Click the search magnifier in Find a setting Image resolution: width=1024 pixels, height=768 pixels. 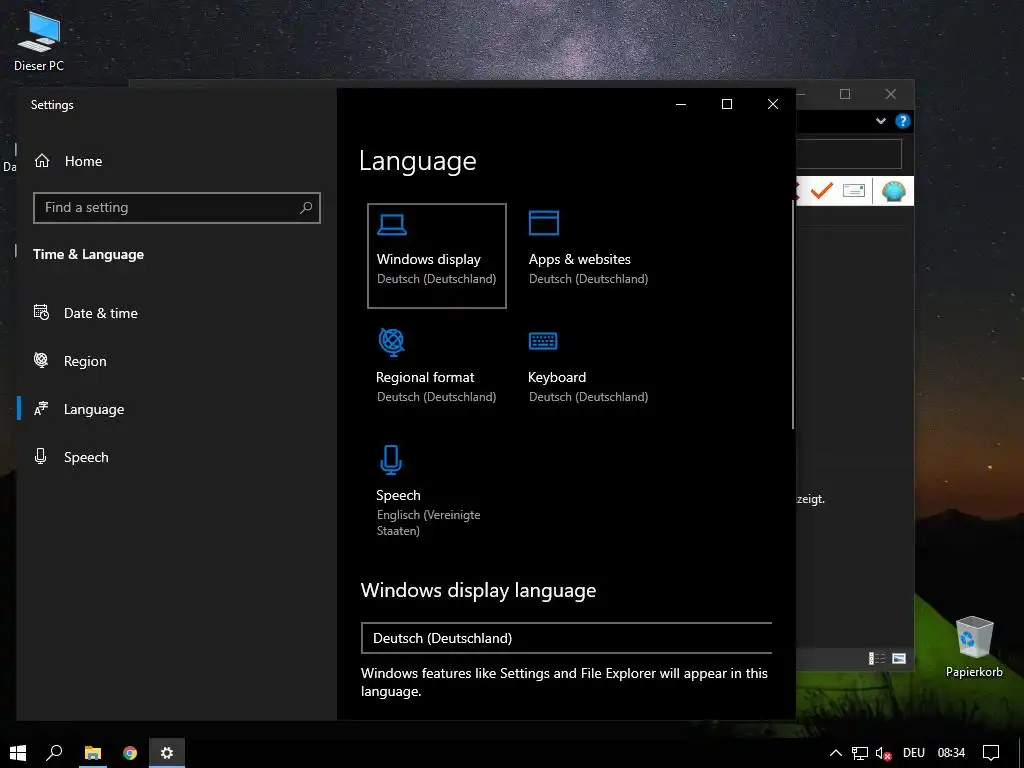coord(306,208)
